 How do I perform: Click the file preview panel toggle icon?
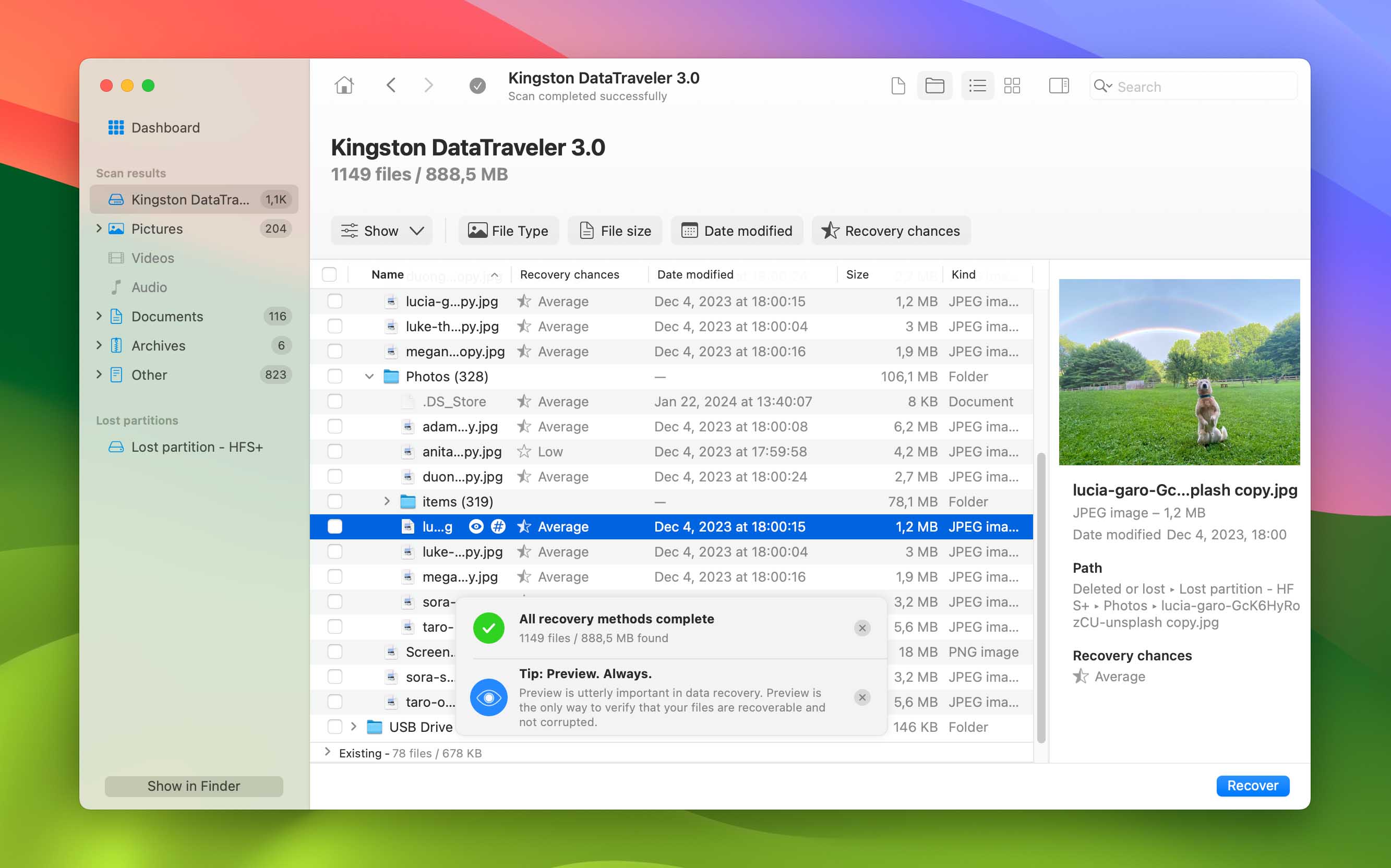[x=1058, y=86]
